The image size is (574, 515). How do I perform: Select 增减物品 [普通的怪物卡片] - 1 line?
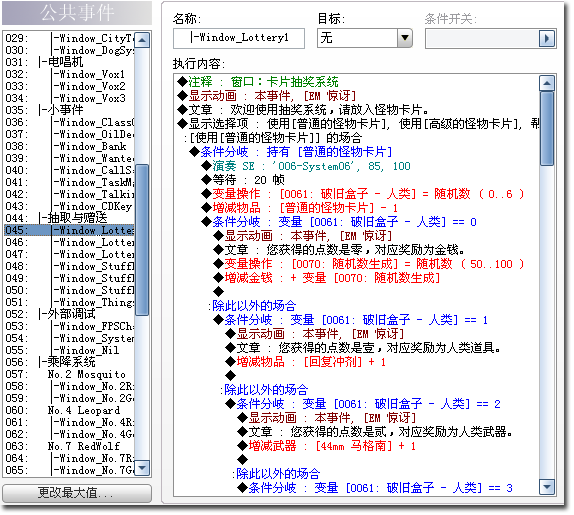(x=299, y=208)
